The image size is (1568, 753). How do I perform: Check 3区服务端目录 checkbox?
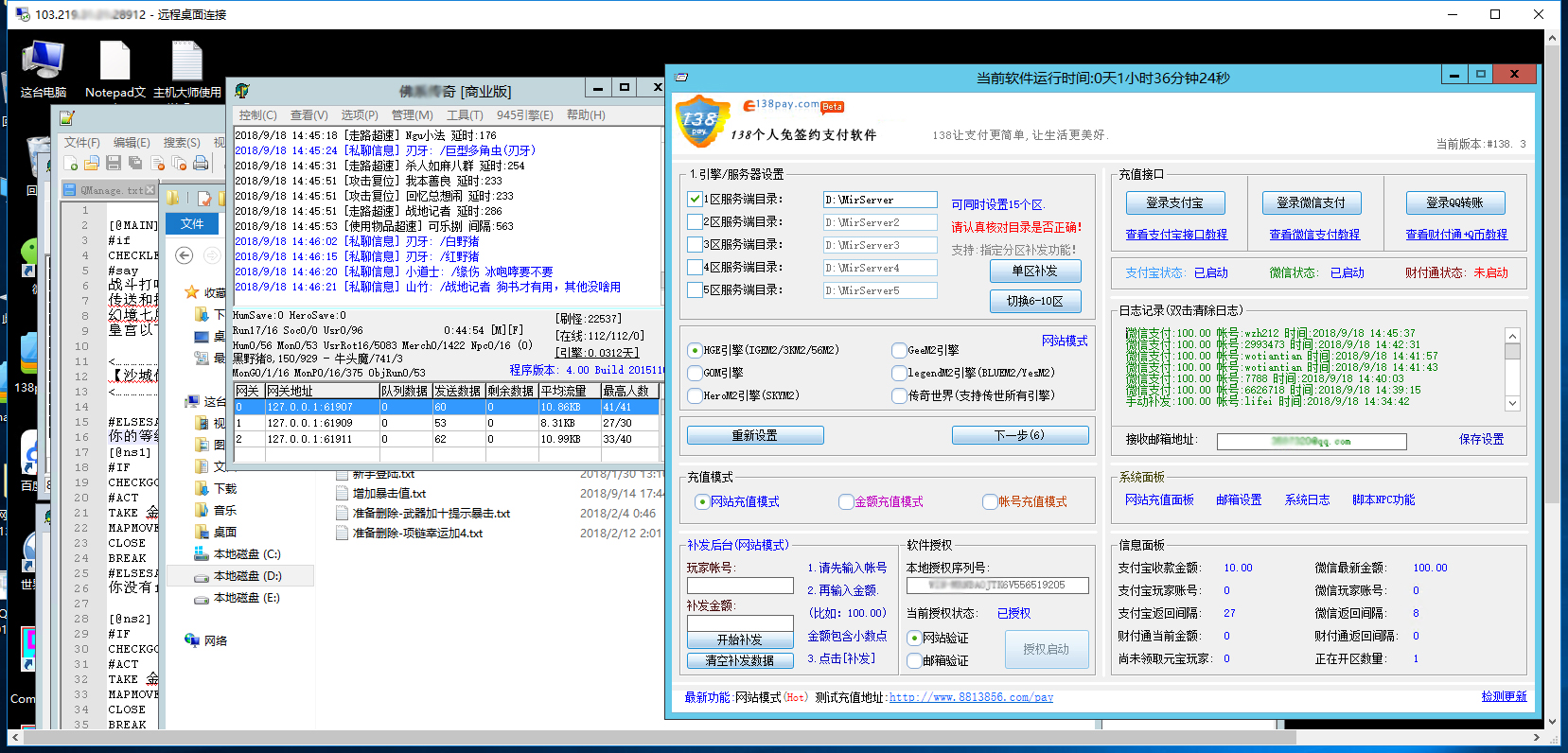(x=696, y=245)
